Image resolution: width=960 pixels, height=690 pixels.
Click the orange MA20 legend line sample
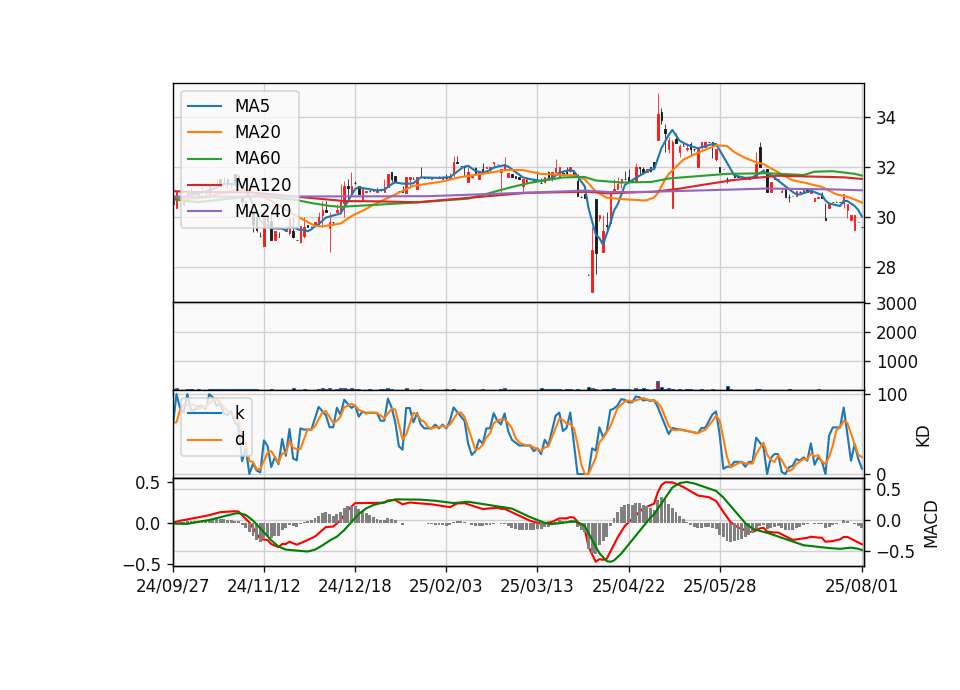pyautogui.click(x=204, y=132)
